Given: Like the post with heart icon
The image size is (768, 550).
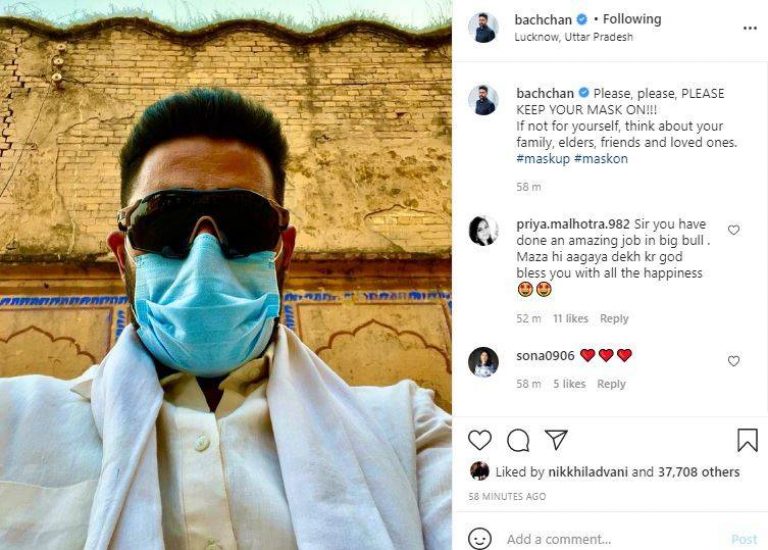Looking at the screenshot, I should pyautogui.click(x=480, y=439).
